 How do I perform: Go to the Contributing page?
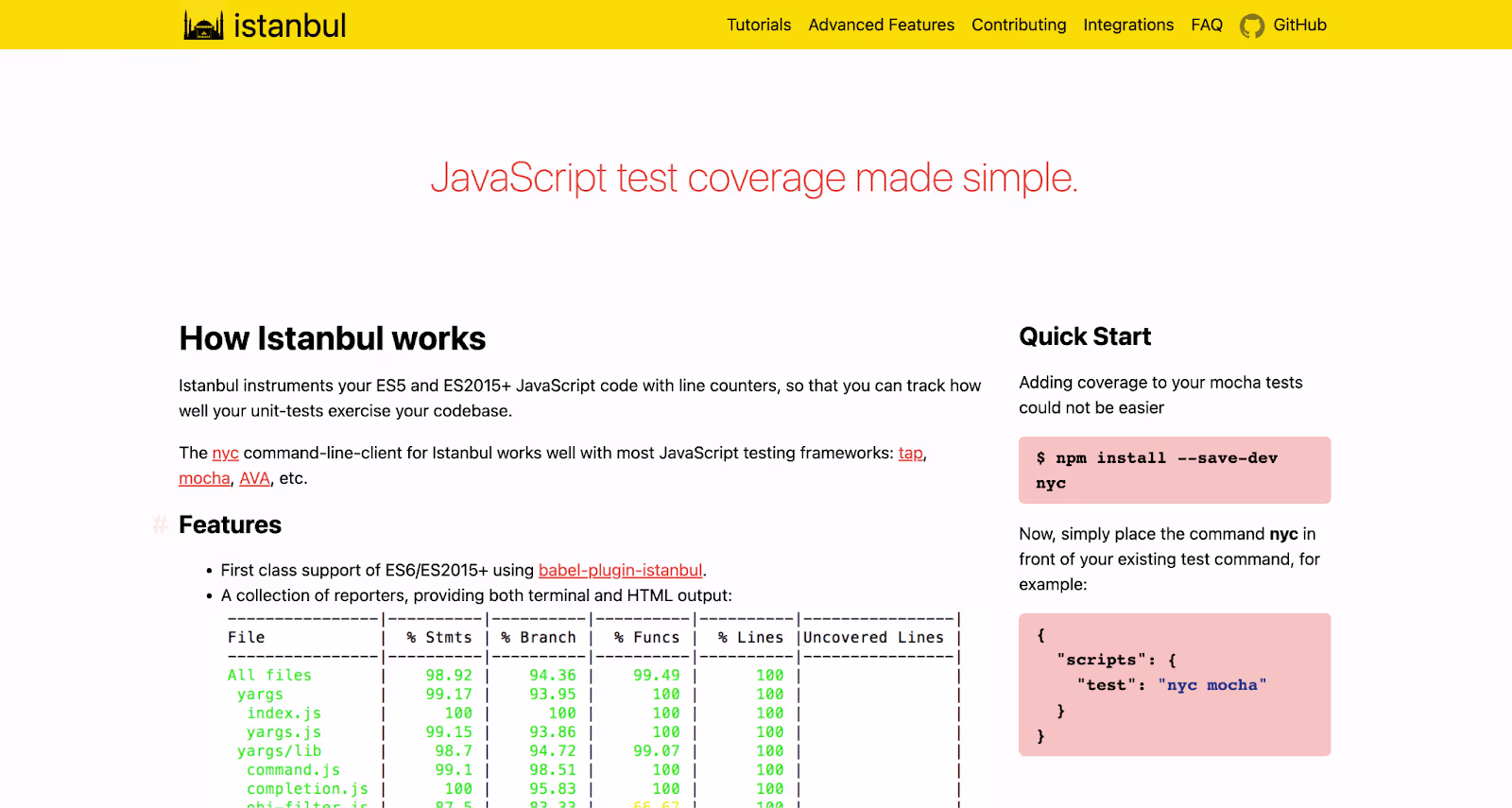click(x=1019, y=25)
